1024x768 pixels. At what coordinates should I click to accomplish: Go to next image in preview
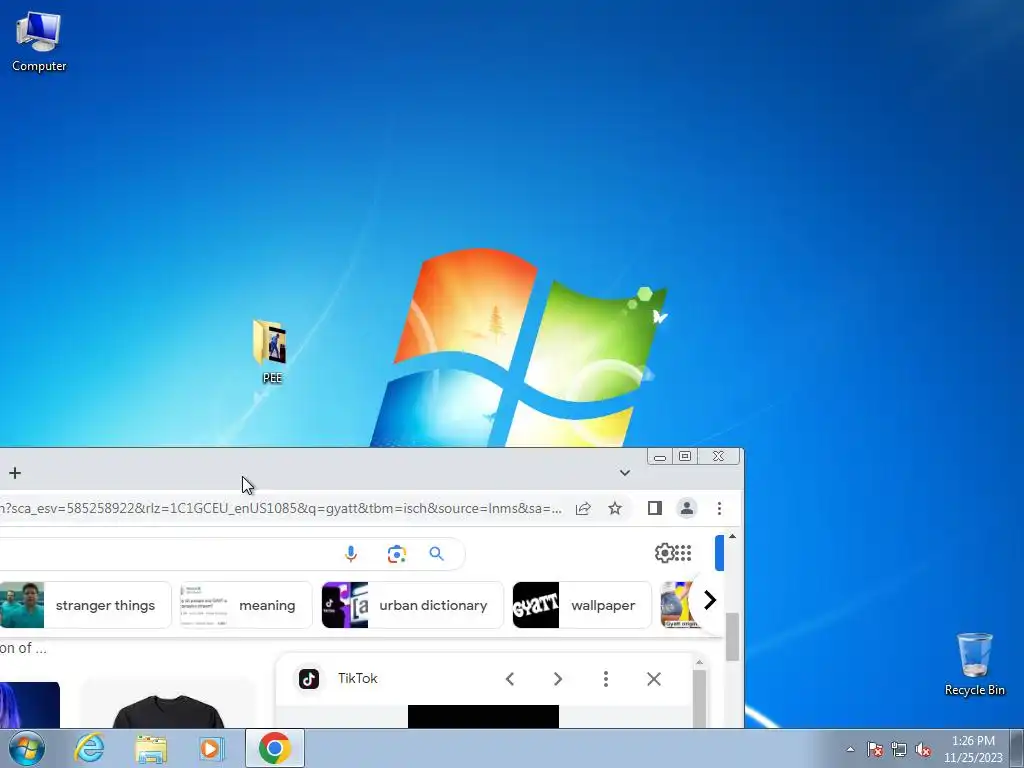point(557,679)
